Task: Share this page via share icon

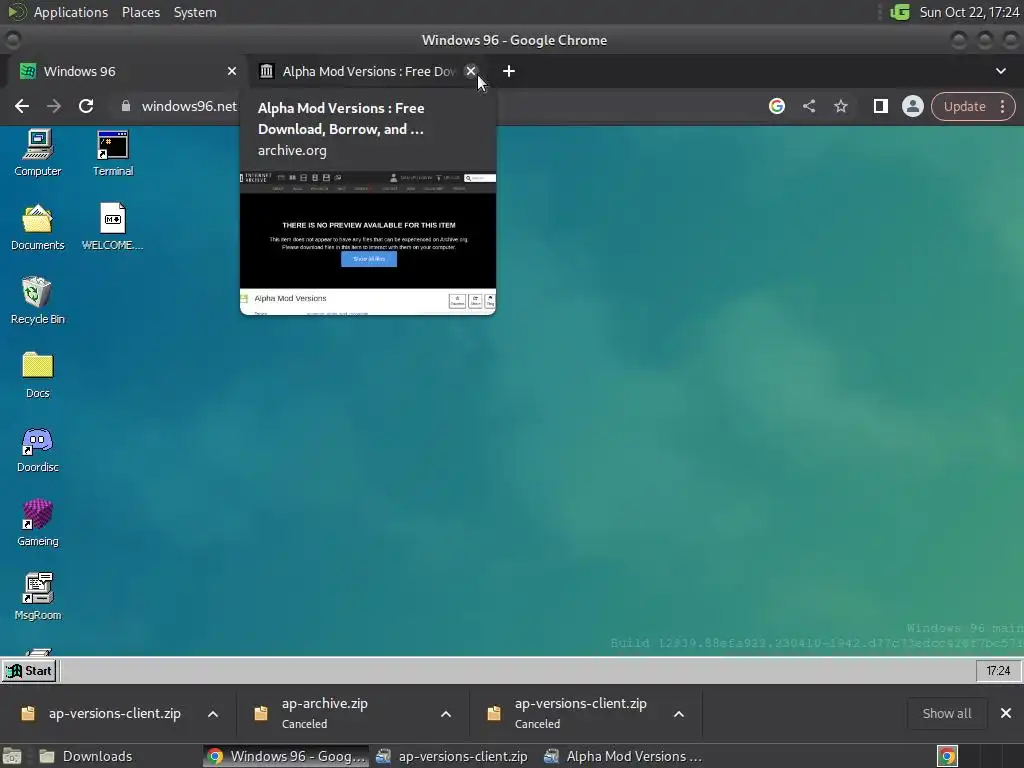Action: pos(808,106)
